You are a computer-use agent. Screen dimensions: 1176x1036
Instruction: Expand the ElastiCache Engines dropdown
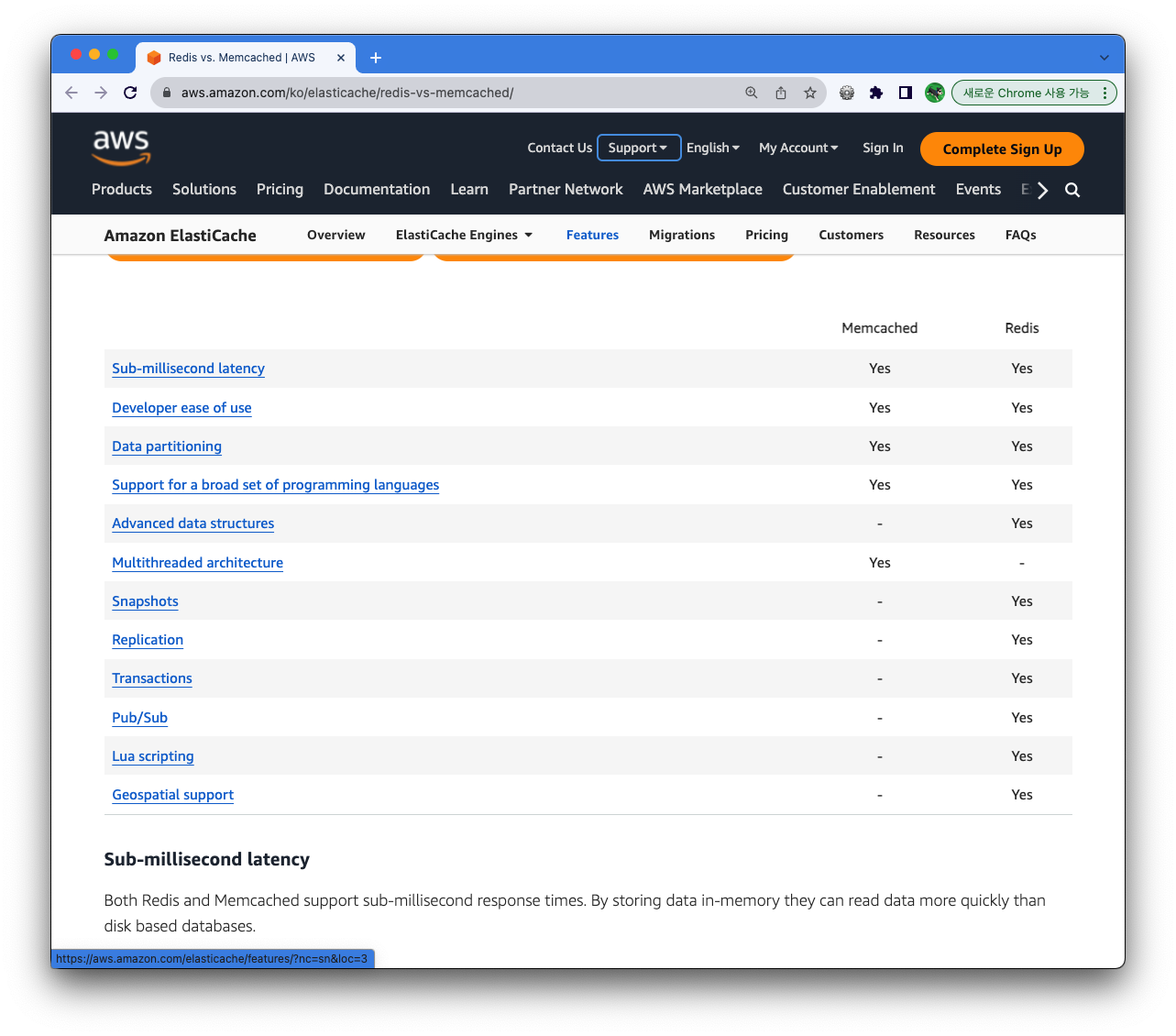pyautogui.click(x=464, y=235)
